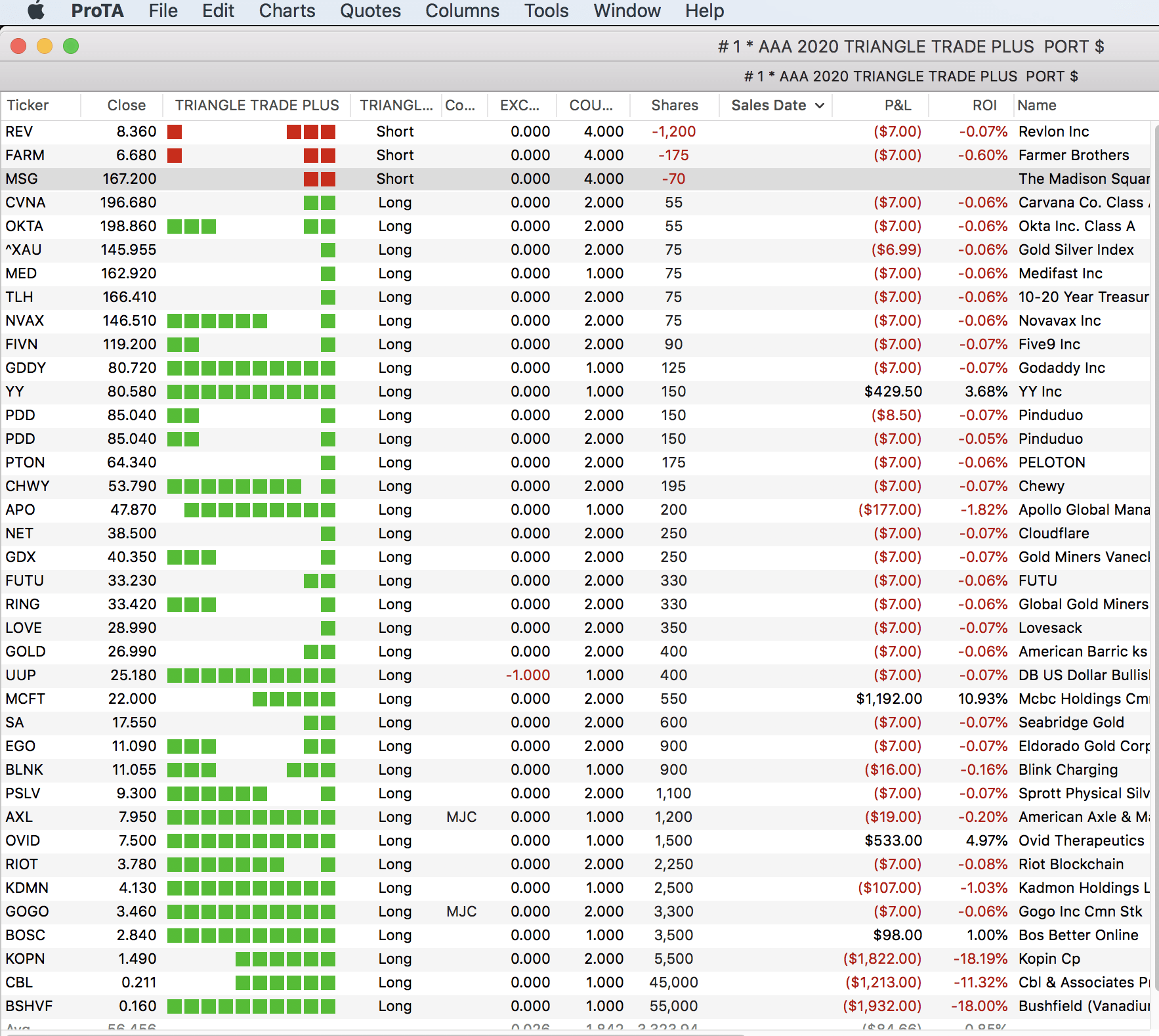This screenshot has height=1036, width=1159.
Task: Click the Sales Date sort chevron
Action: coord(820,106)
